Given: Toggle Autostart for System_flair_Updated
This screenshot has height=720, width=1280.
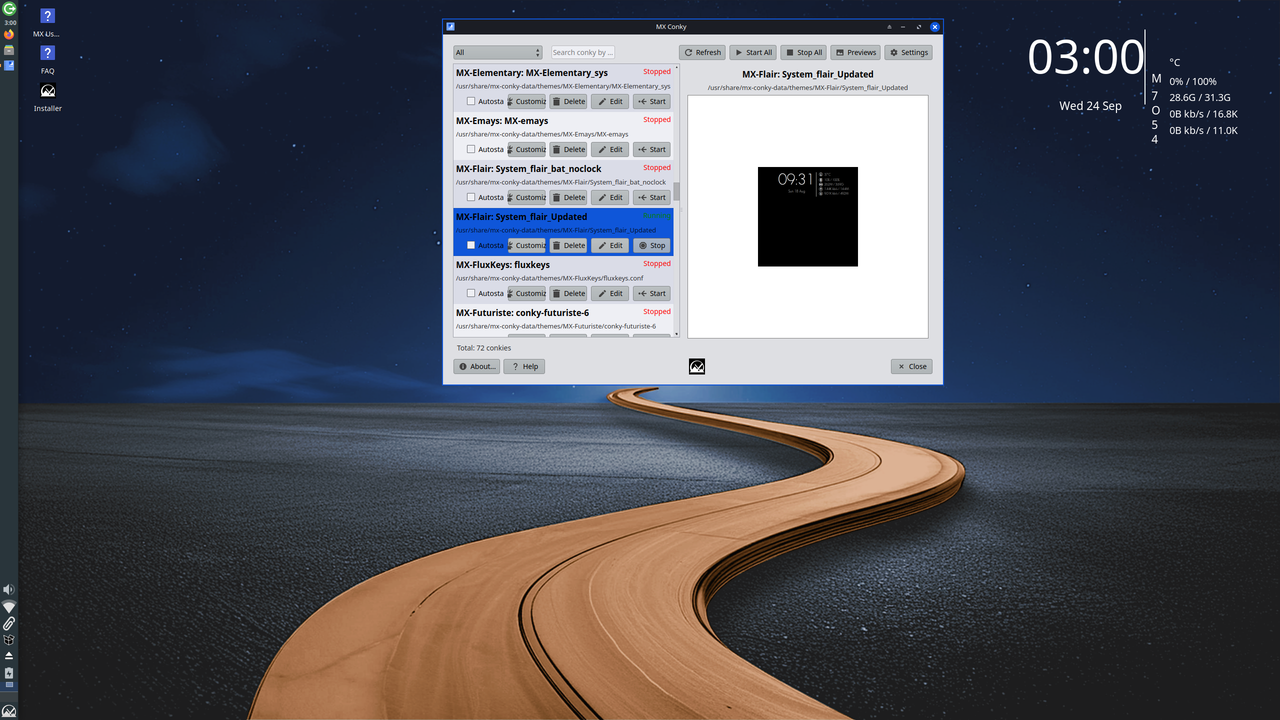Looking at the screenshot, I should [471, 245].
